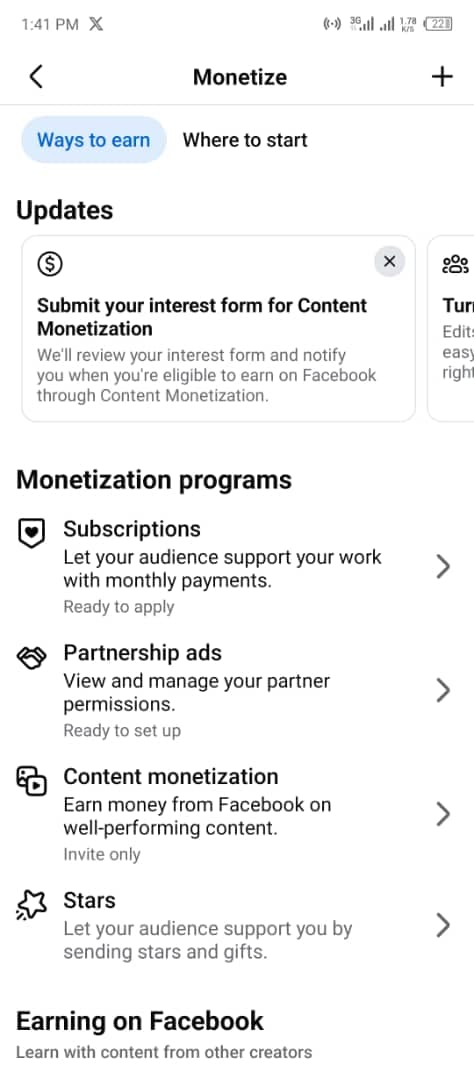Tap the Partnership ads program title

point(143,652)
